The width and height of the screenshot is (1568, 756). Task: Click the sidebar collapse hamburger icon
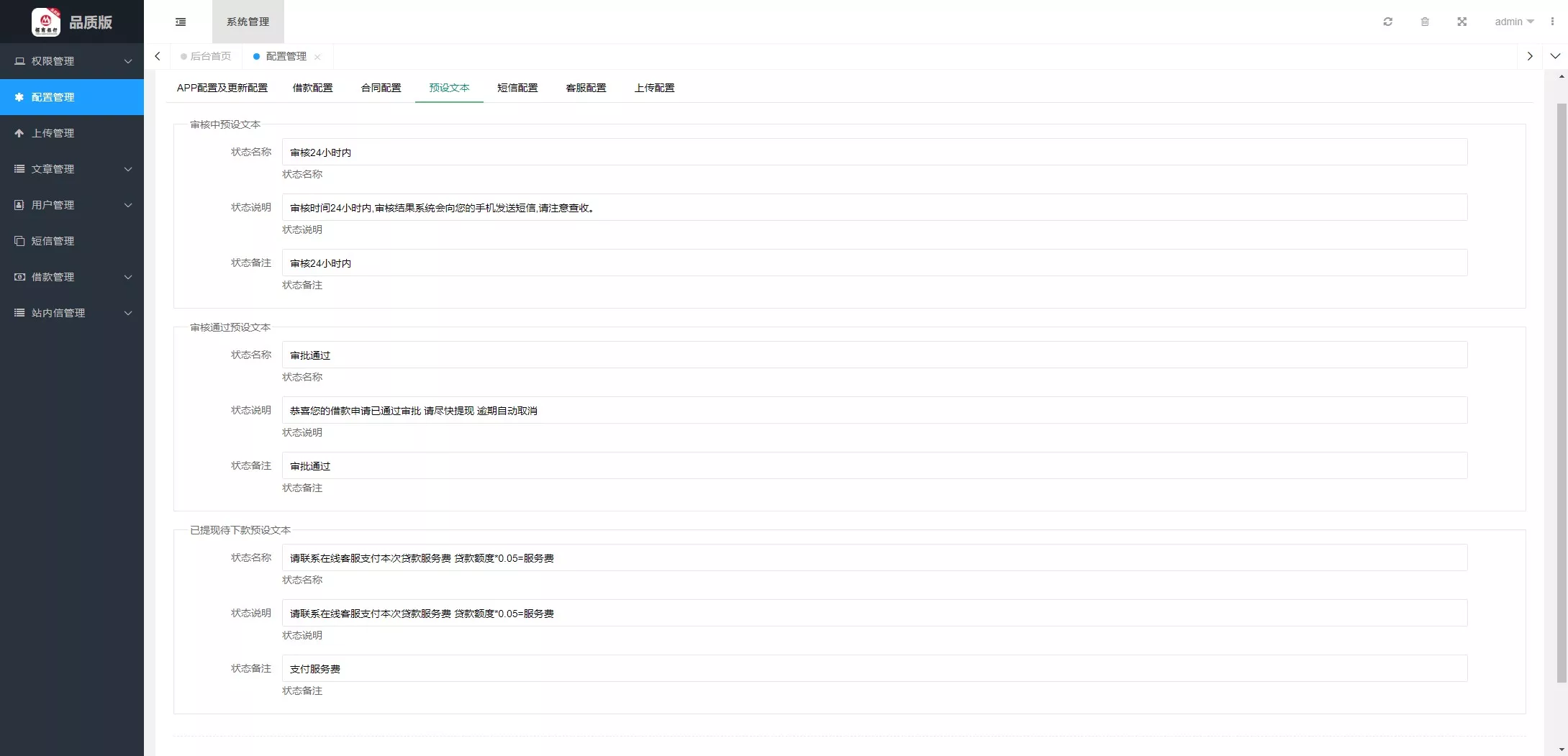181,22
